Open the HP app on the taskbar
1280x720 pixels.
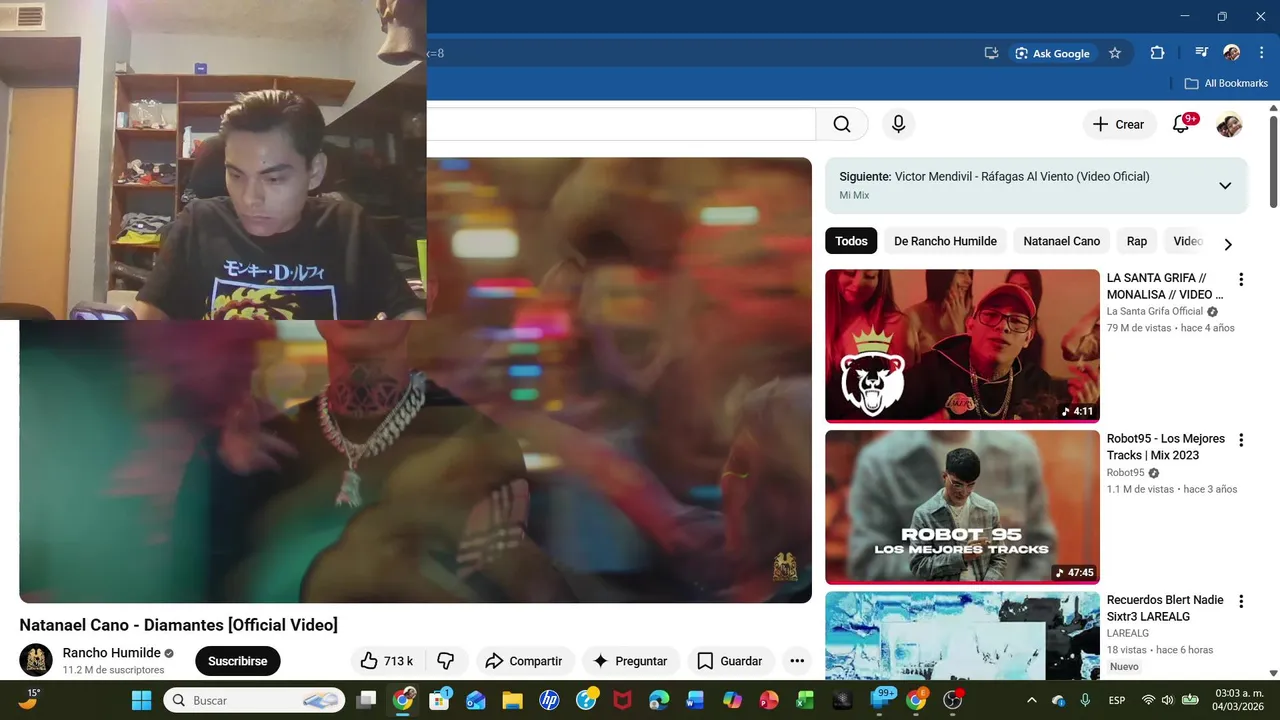549,700
